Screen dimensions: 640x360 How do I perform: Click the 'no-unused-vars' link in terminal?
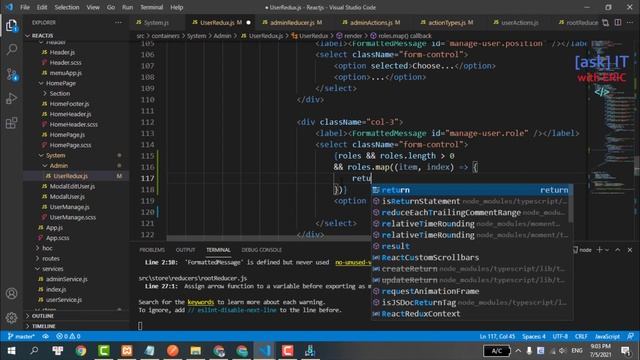pyautogui.click(x=353, y=262)
